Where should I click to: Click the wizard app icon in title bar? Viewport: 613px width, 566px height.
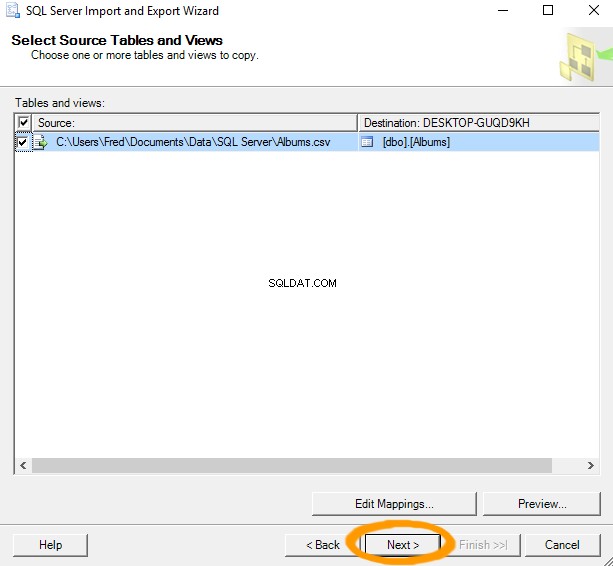[12, 11]
